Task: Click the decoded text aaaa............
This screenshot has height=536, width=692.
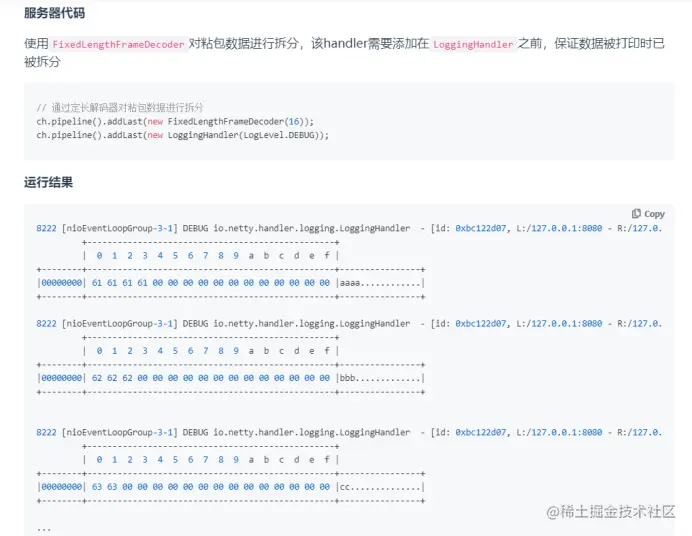Action: click(350, 283)
